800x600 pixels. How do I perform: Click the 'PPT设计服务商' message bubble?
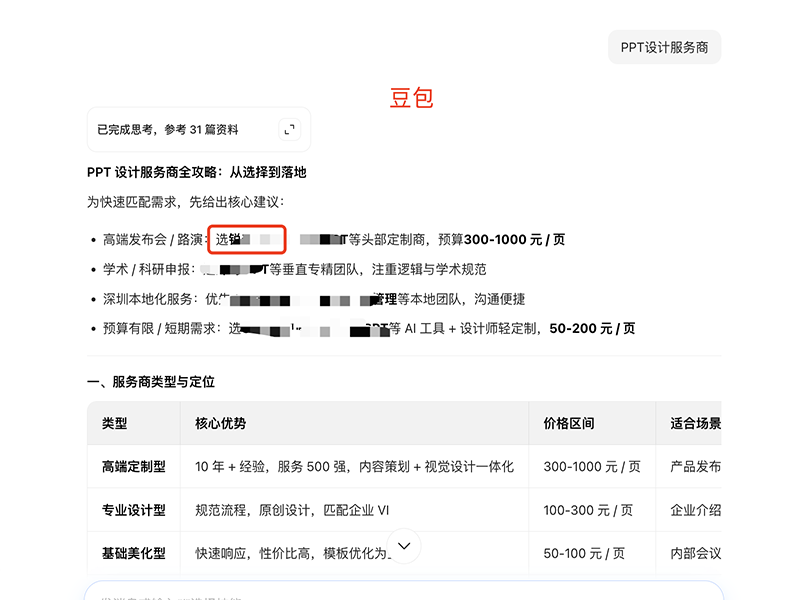pos(664,47)
